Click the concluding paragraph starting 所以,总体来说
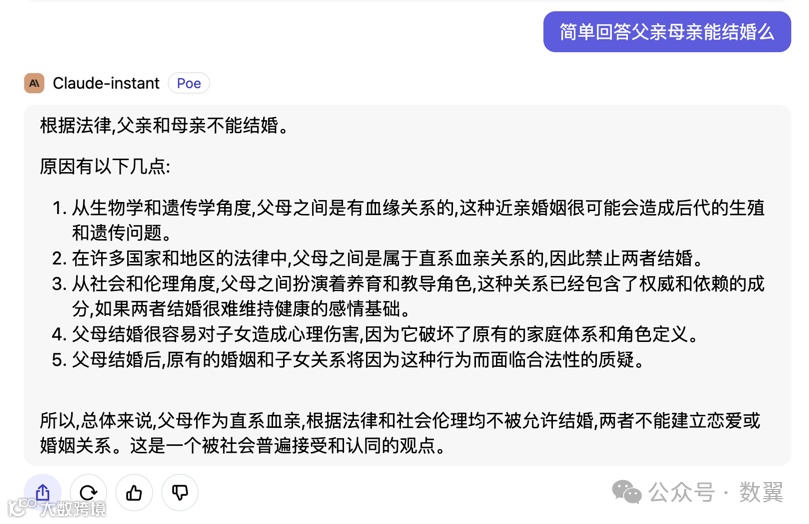809x524 pixels. [400, 421]
